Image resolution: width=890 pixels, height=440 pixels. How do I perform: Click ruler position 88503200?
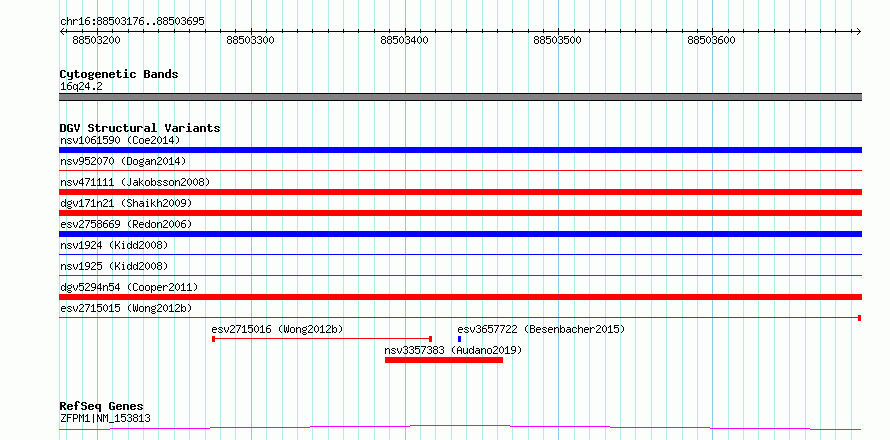(x=97, y=40)
